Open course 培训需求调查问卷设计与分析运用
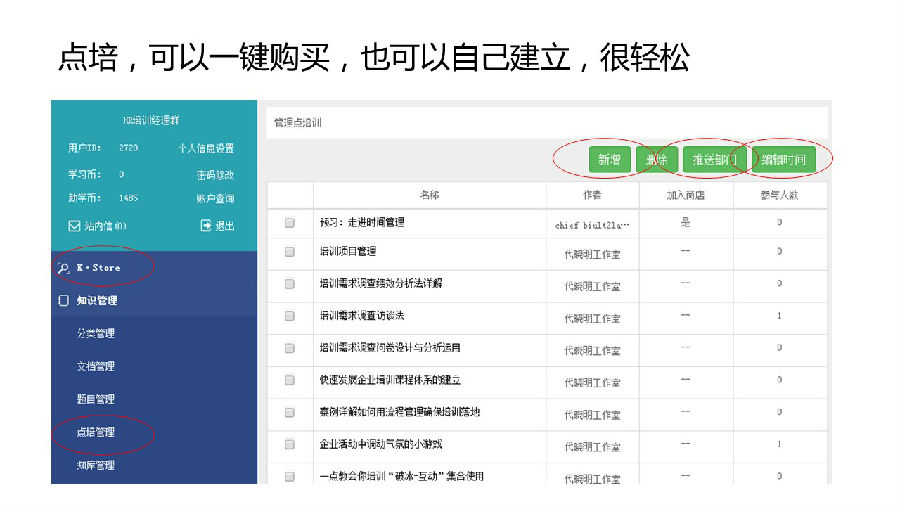Screen dimensions: 900x506 tap(390, 348)
